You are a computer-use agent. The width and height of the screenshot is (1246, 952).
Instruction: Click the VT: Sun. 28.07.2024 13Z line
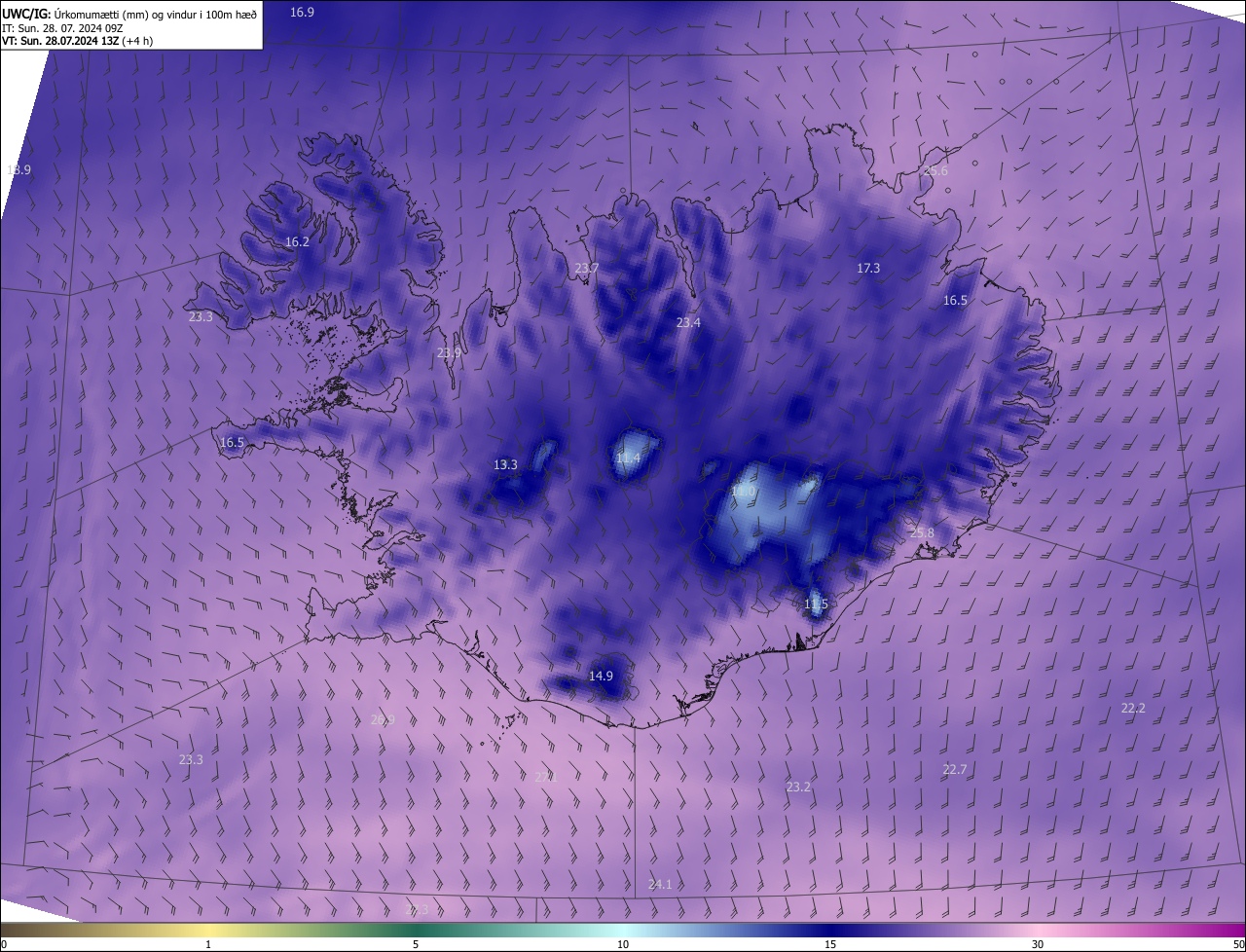(77, 41)
